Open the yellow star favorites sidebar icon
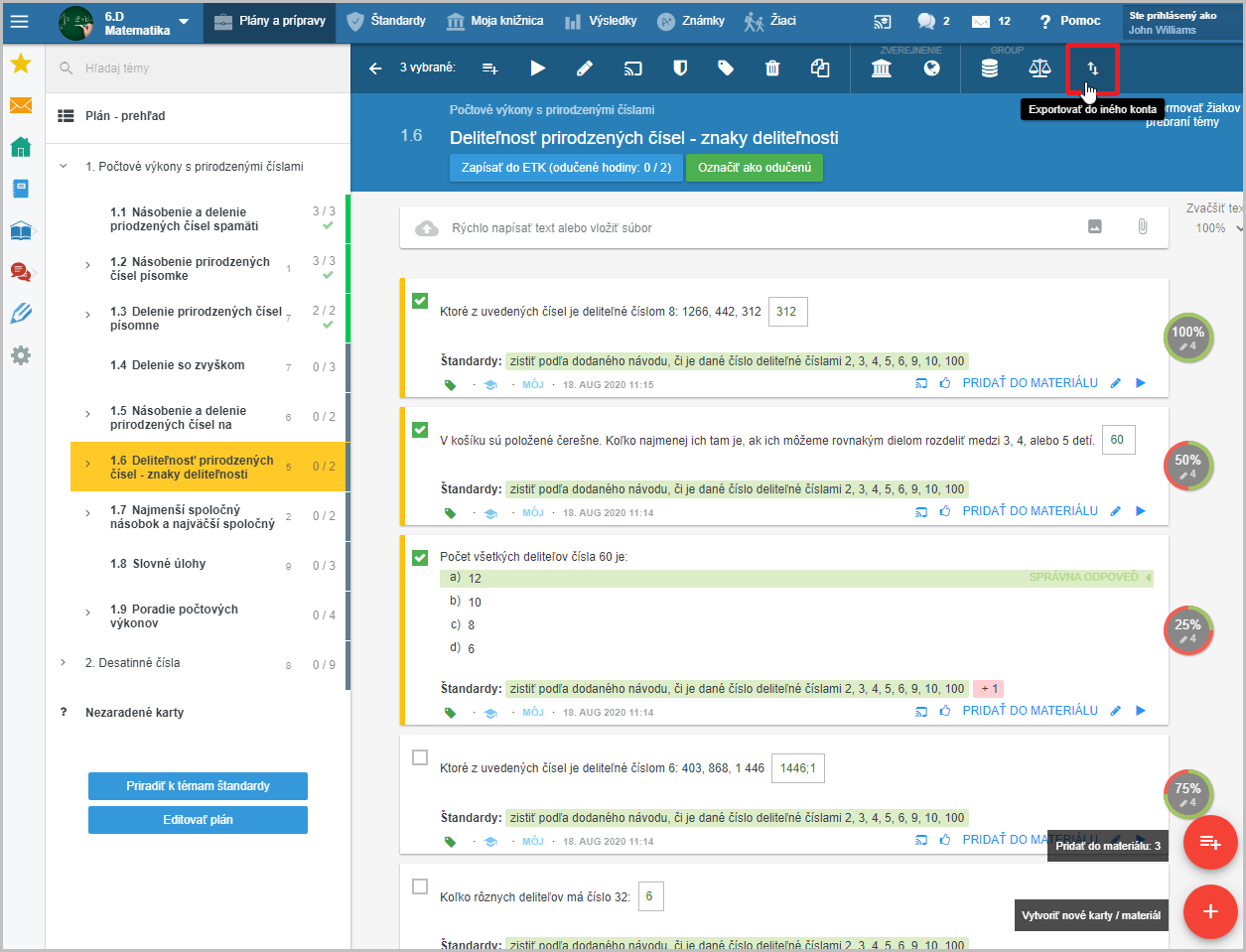Image resolution: width=1246 pixels, height=952 pixels. coord(21,64)
